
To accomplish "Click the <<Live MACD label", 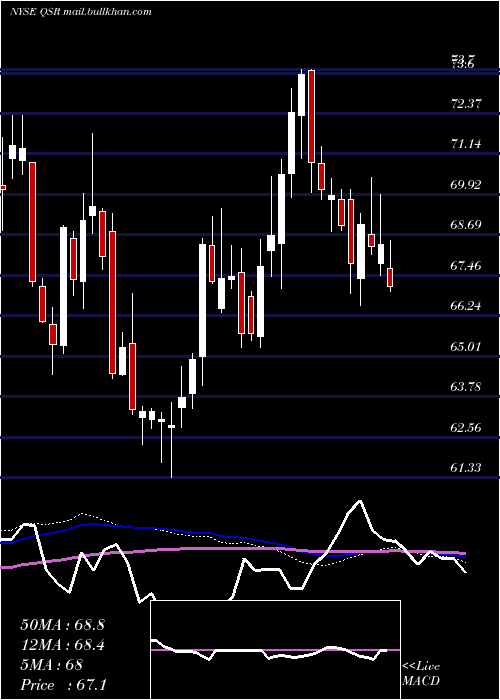I will click(421, 673).
